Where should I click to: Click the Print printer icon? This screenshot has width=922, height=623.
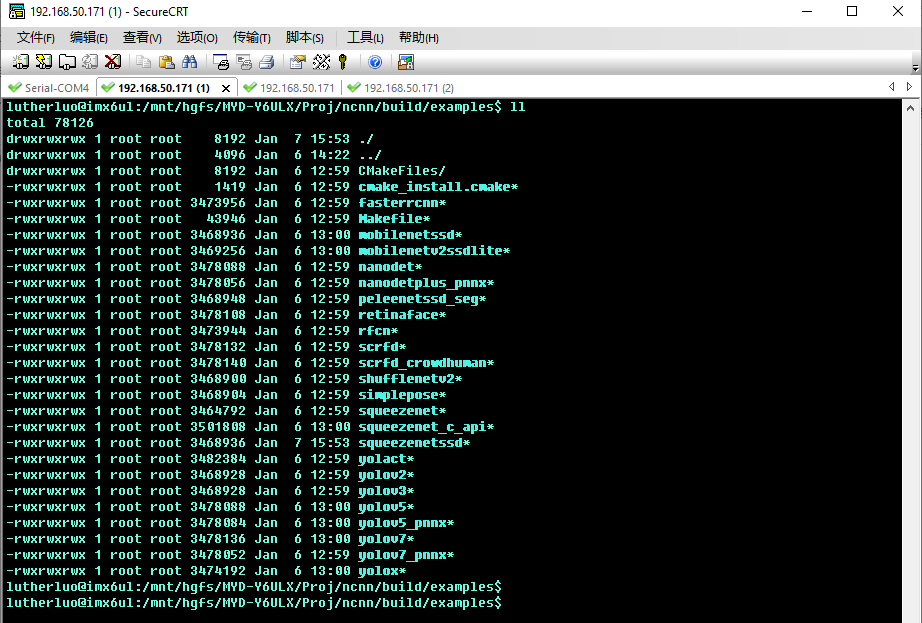point(267,62)
